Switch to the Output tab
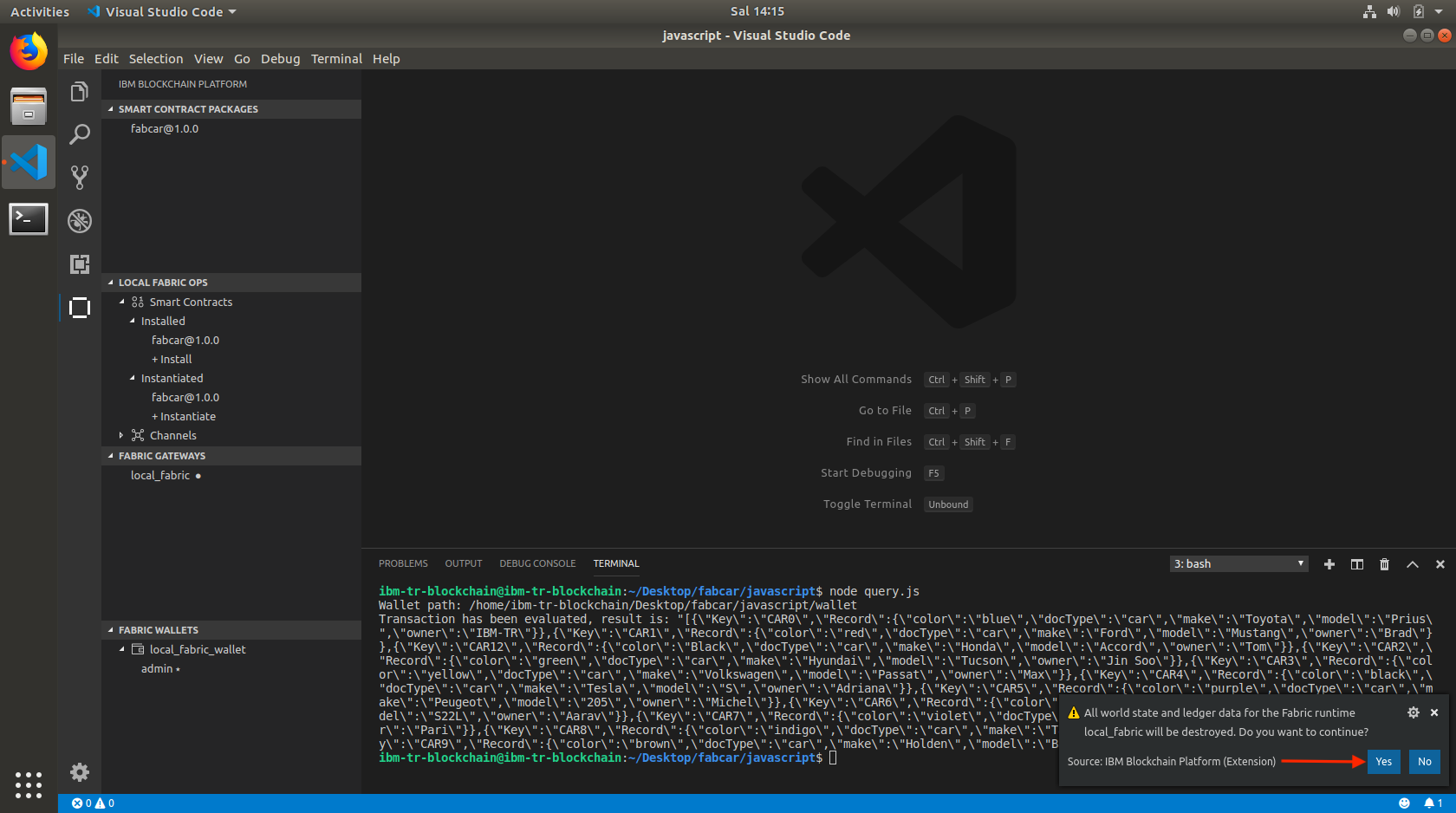 coord(464,563)
